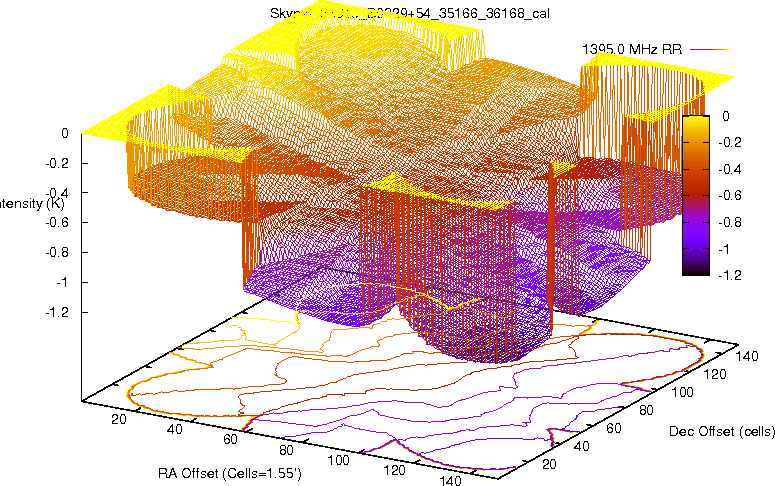The height and width of the screenshot is (486, 775).
Task: Click Dec Offset axis tick 100
Action: (683, 392)
